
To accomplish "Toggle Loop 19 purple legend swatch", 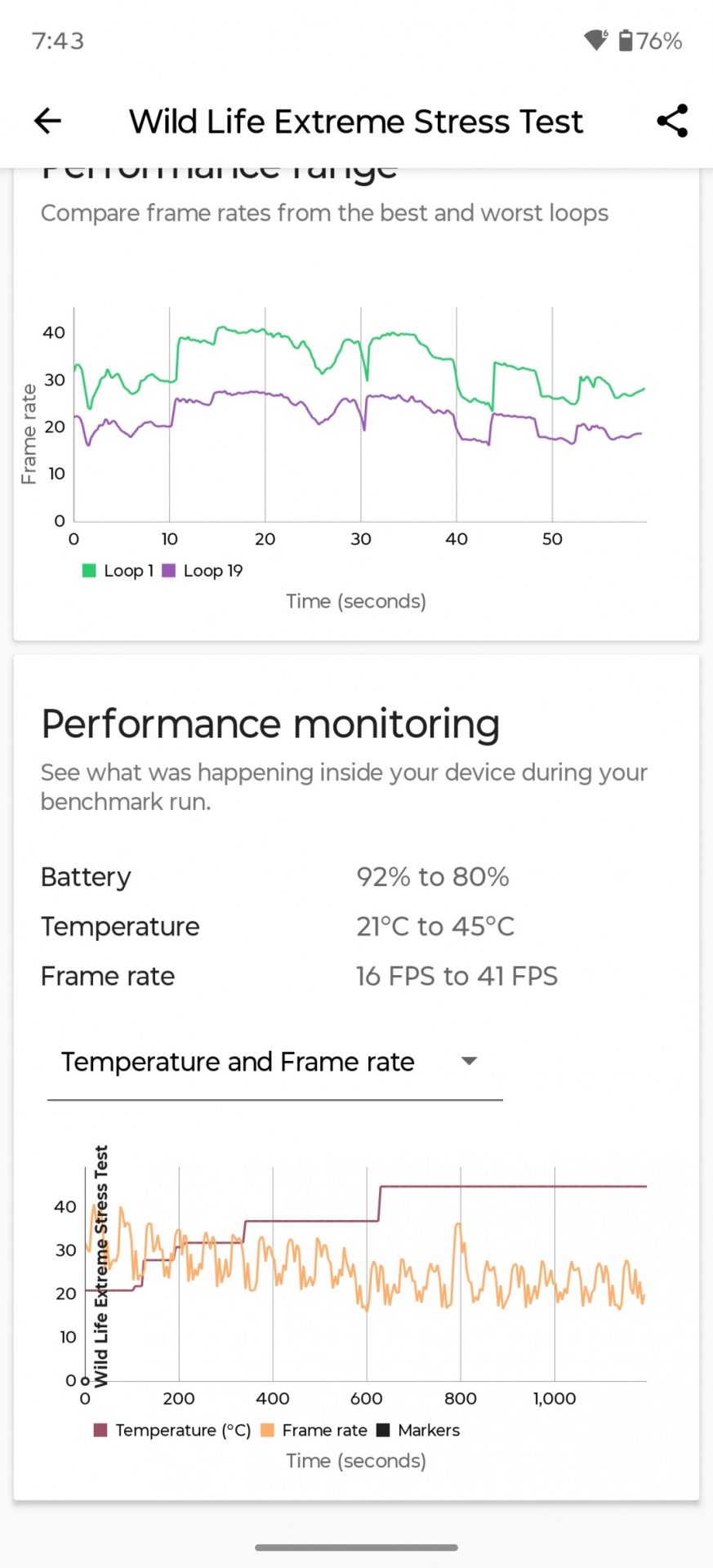I will [169, 571].
